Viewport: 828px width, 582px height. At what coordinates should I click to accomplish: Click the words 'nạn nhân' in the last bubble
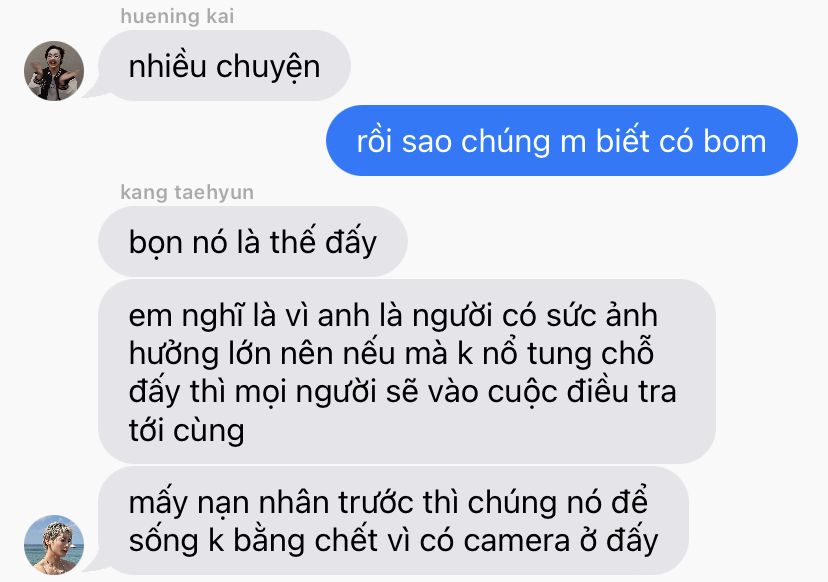click(x=290, y=503)
